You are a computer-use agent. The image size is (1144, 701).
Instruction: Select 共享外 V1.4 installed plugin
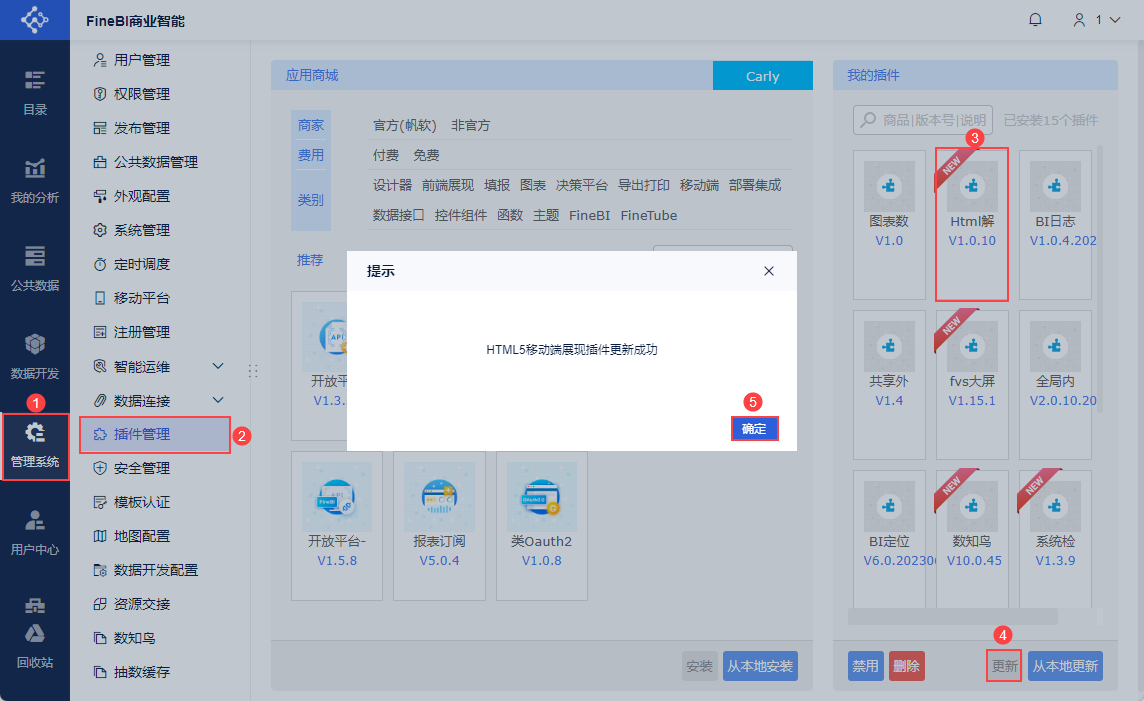(889, 385)
